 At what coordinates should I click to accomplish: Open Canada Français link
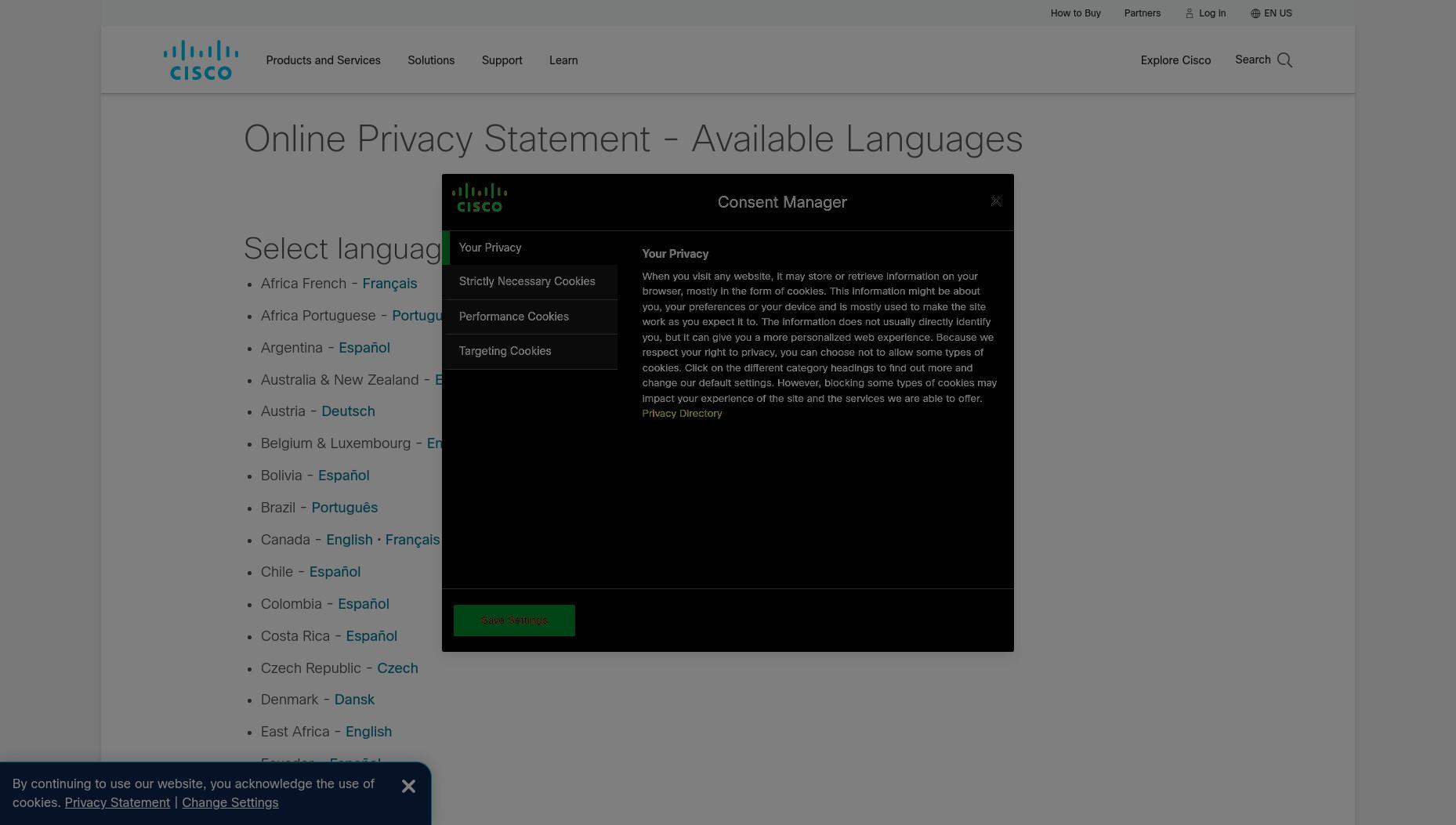tap(412, 540)
